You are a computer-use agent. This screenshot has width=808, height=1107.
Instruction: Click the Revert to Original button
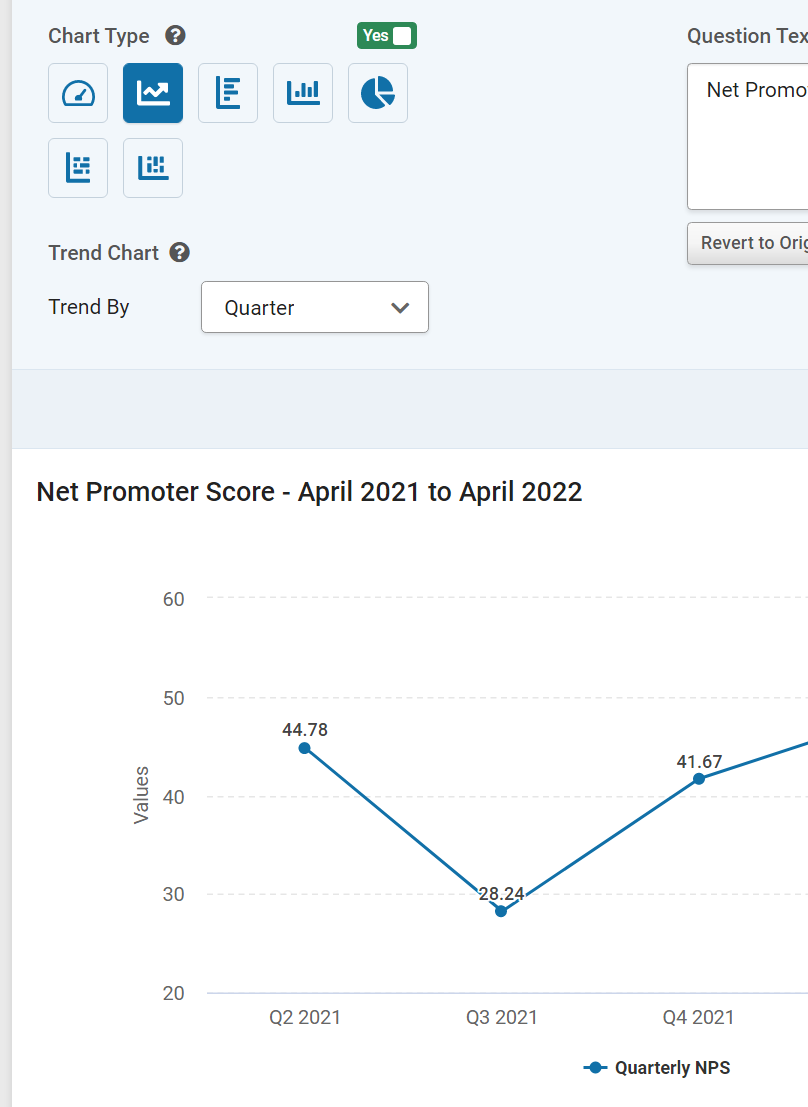[x=750, y=243]
